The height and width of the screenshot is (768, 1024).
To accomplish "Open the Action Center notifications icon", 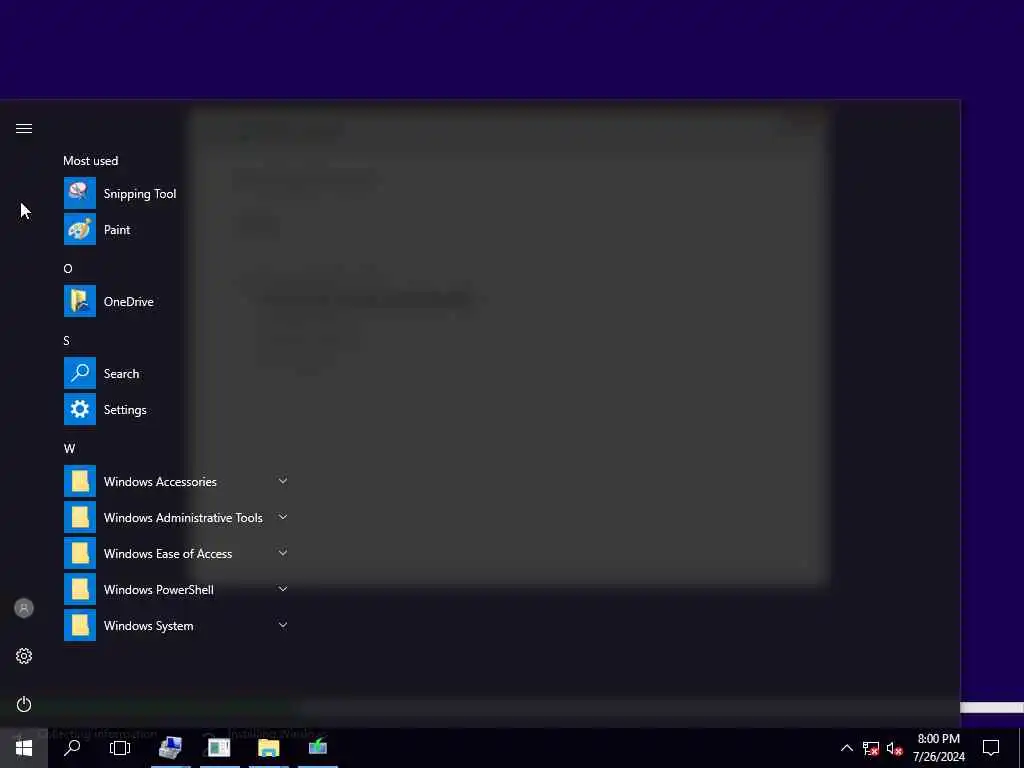I will (991, 748).
